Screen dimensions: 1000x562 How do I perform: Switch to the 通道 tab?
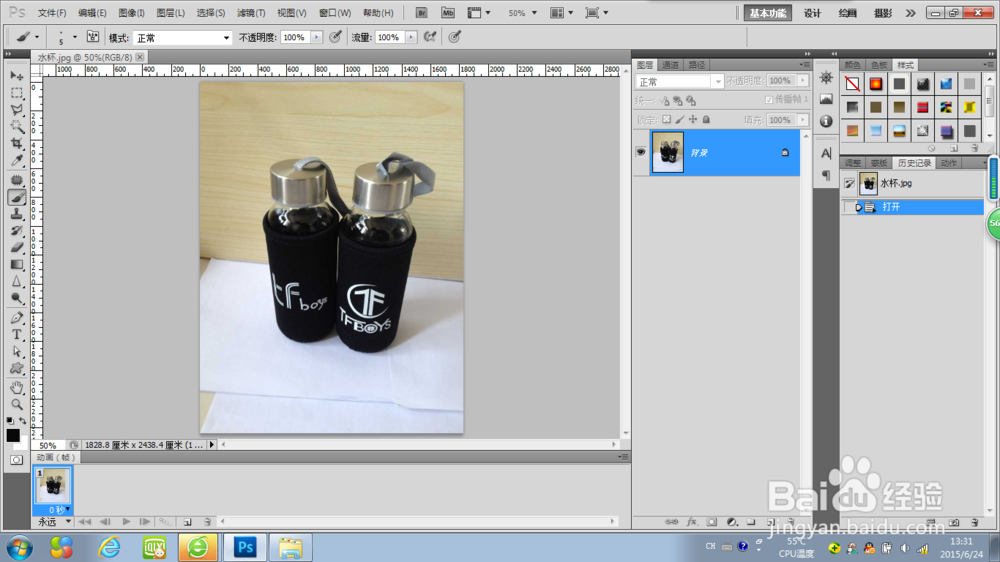[x=670, y=65]
